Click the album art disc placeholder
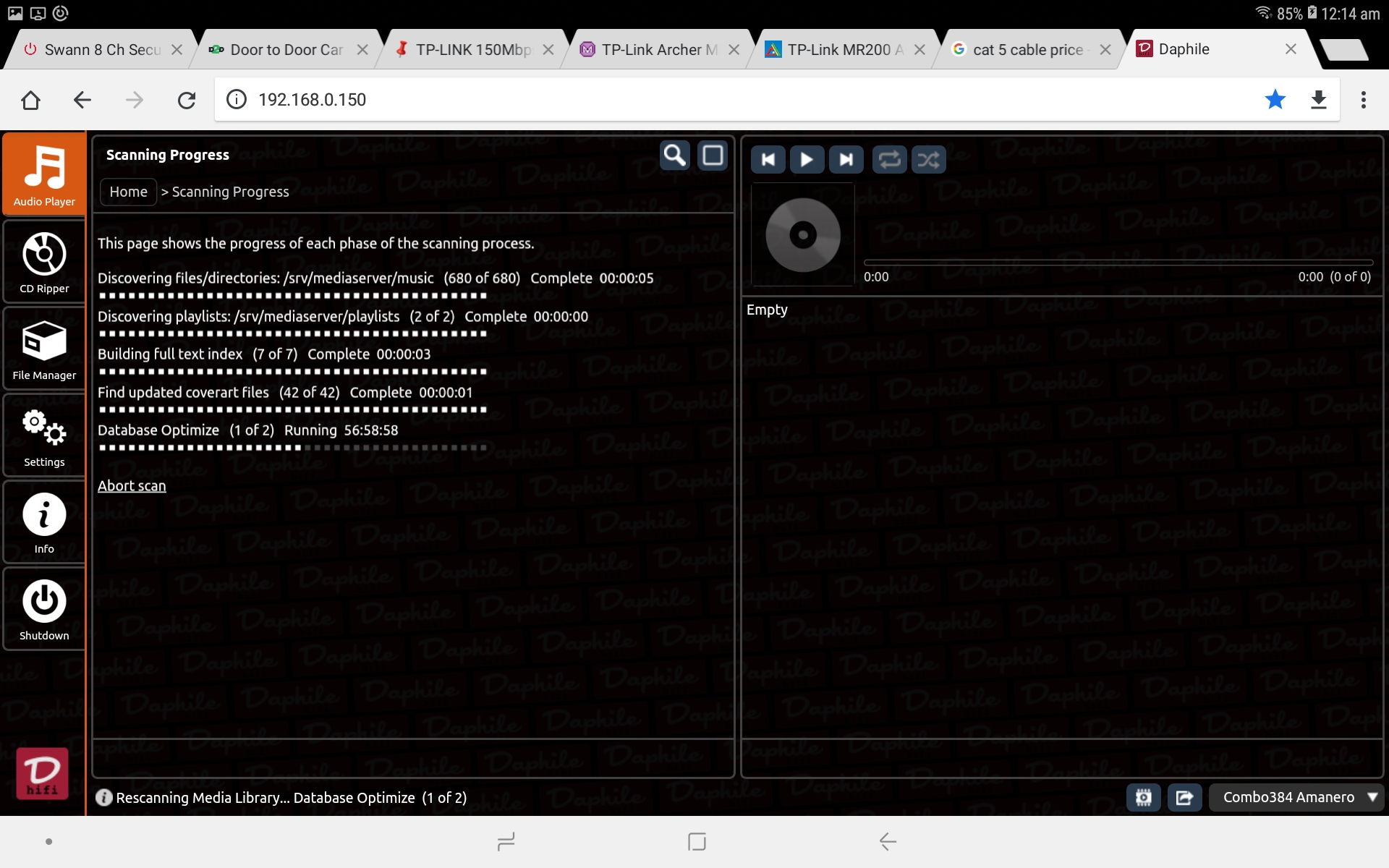The width and height of the screenshot is (1389, 868). click(803, 234)
